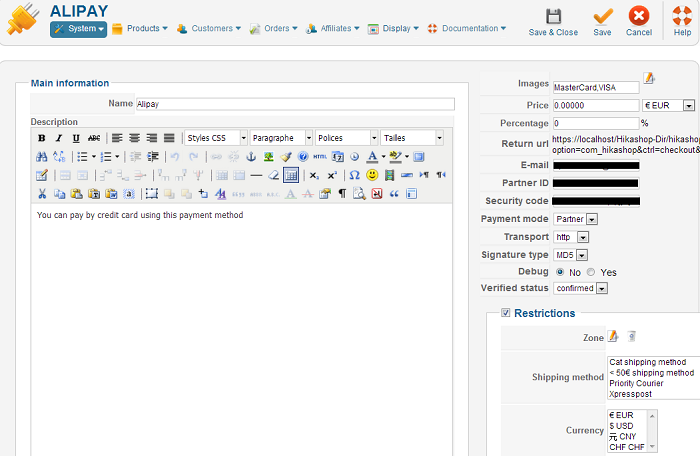The image size is (700, 456).
Task: Toggle Italic formatting in editor
Action: point(58,138)
